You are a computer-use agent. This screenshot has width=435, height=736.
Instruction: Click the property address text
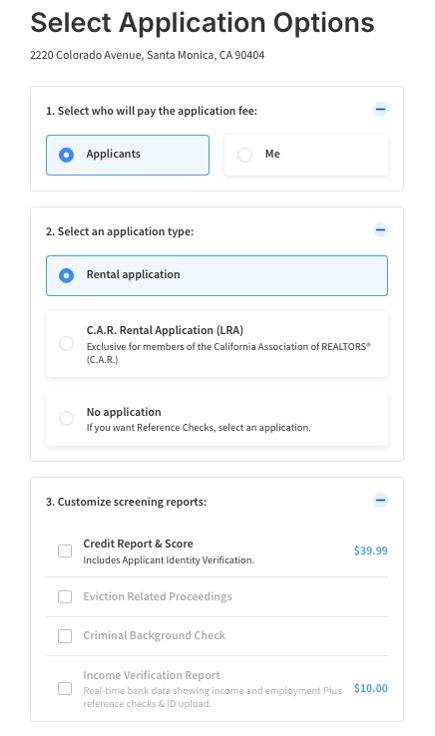click(147, 55)
